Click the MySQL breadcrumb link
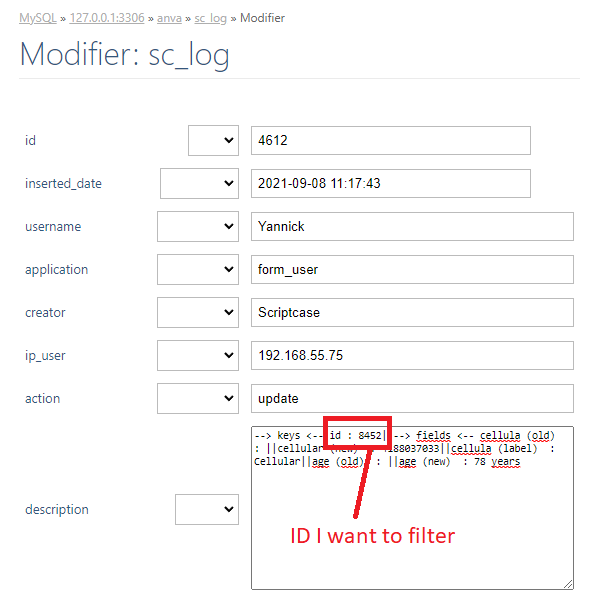 click(x=38, y=18)
